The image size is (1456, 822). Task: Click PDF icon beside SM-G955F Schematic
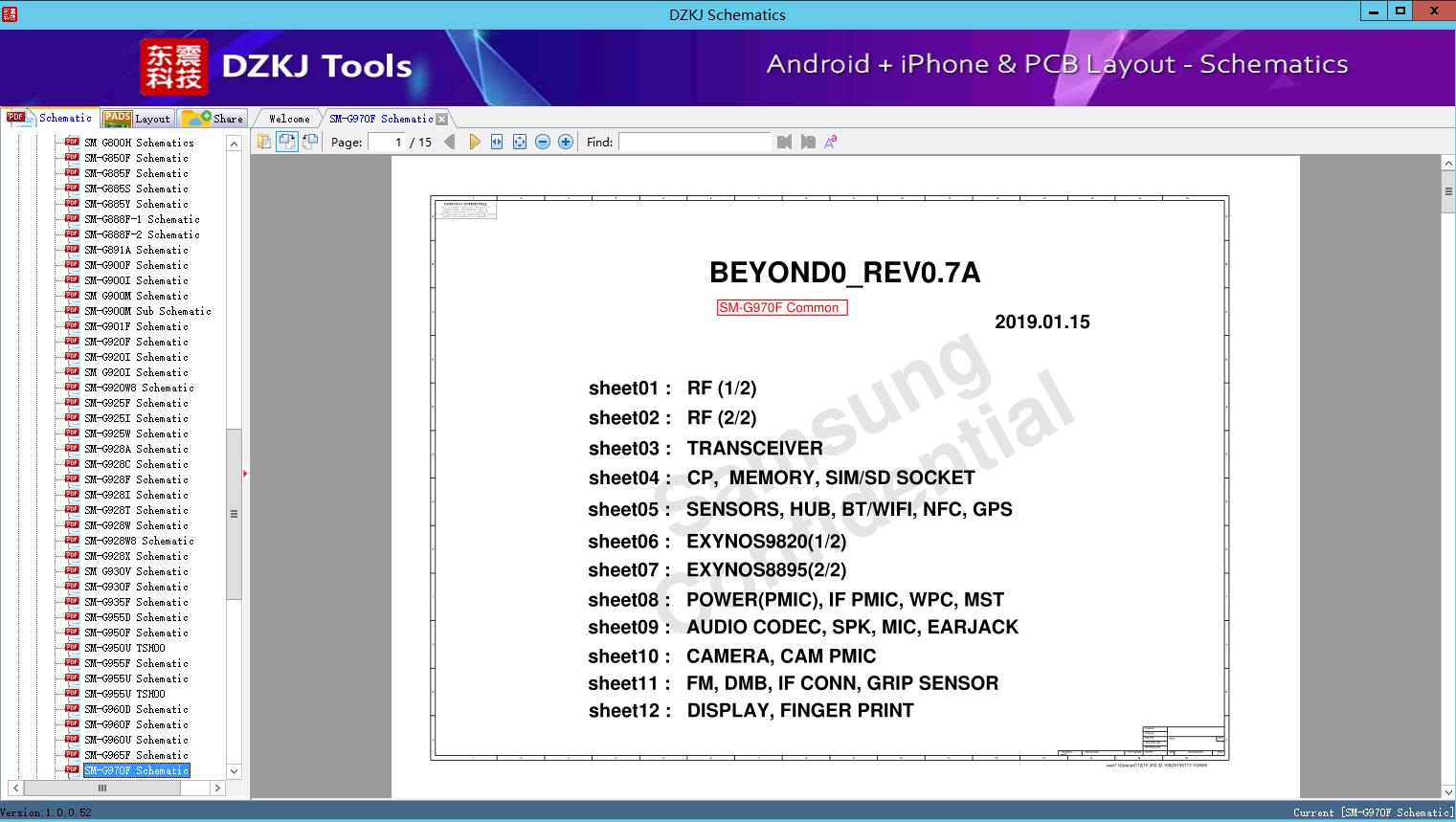pyautogui.click(x=72, y=662)
